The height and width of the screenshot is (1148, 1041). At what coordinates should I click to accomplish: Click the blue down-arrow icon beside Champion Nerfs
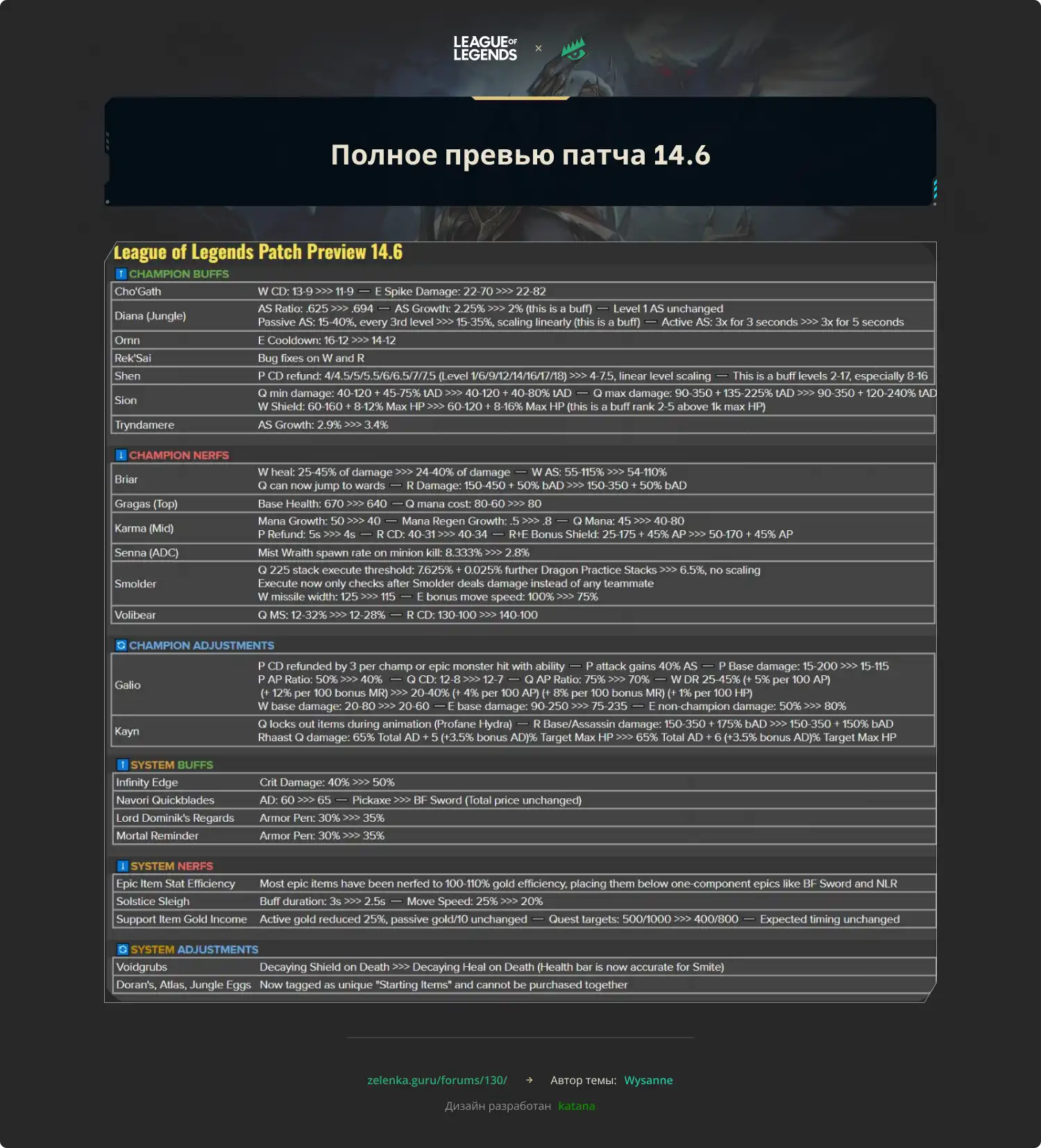coord(121,455)
